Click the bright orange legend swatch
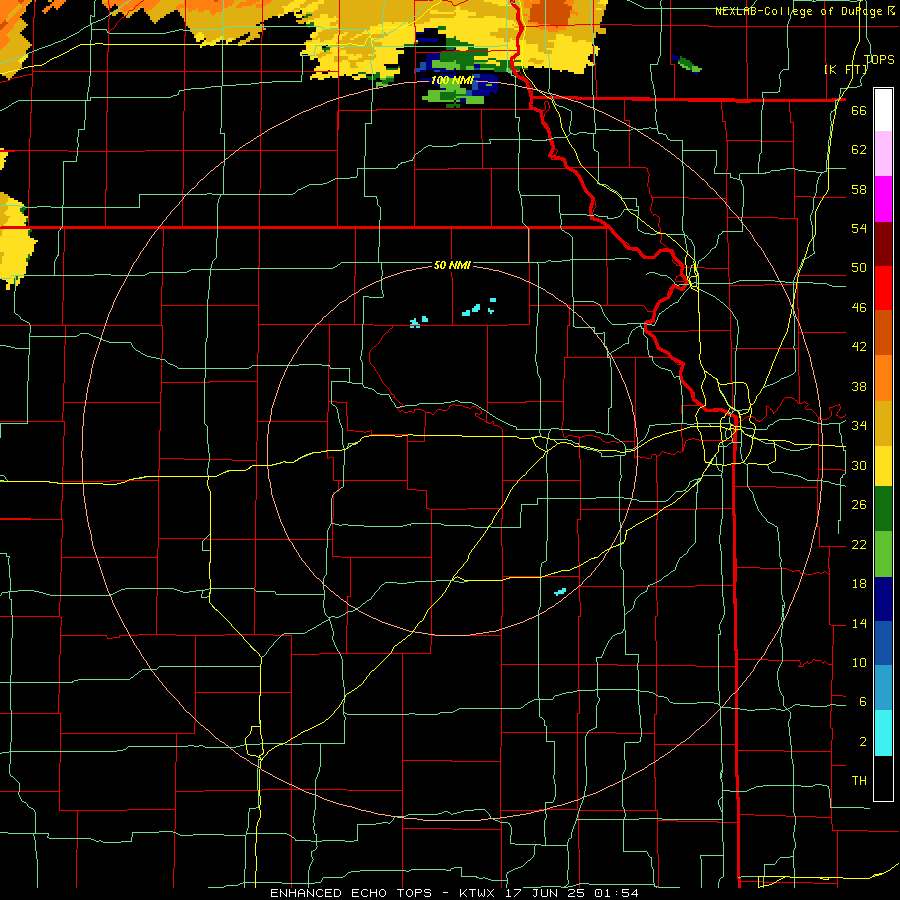Viewport: 900px width, 900px height. pos(883,378)
